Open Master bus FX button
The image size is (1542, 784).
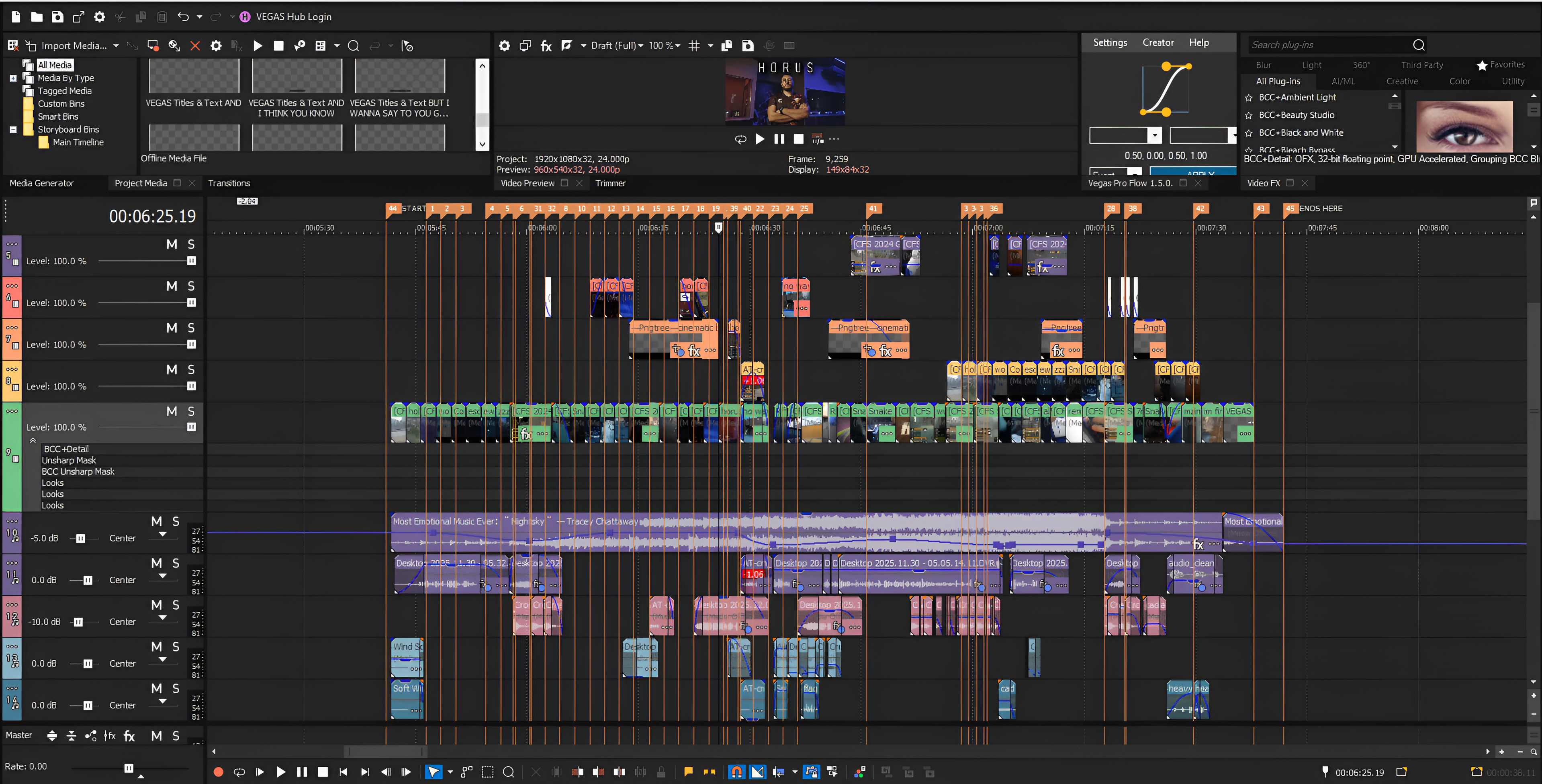tap(129, 735)
